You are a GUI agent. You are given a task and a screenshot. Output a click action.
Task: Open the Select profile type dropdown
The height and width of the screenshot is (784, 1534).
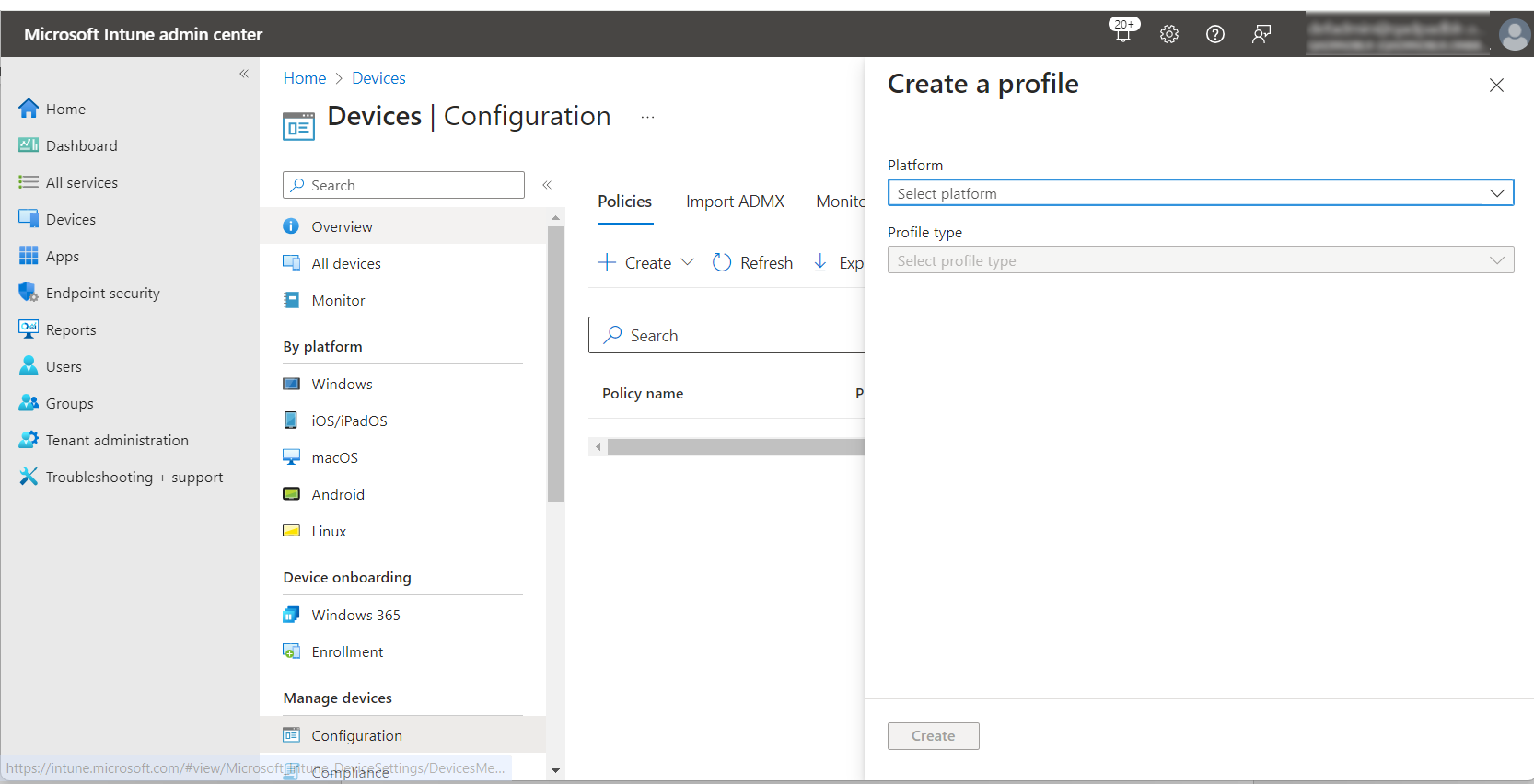point(1200,260)
